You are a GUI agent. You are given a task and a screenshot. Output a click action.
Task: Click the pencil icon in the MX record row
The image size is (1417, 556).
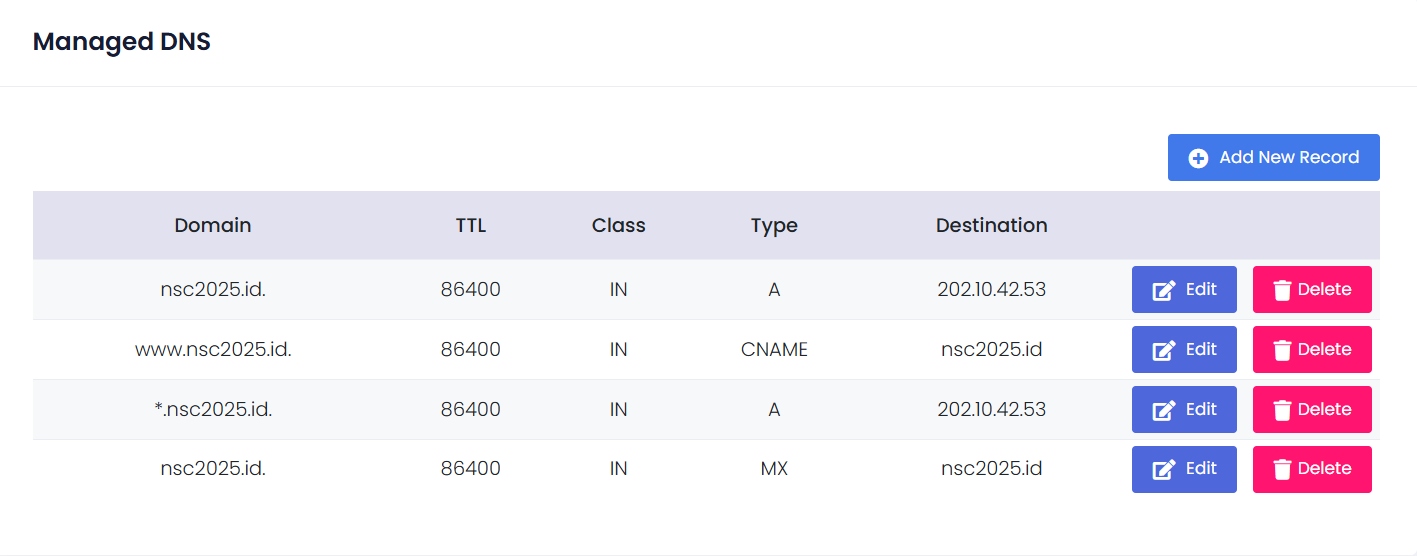(1164, 469)
